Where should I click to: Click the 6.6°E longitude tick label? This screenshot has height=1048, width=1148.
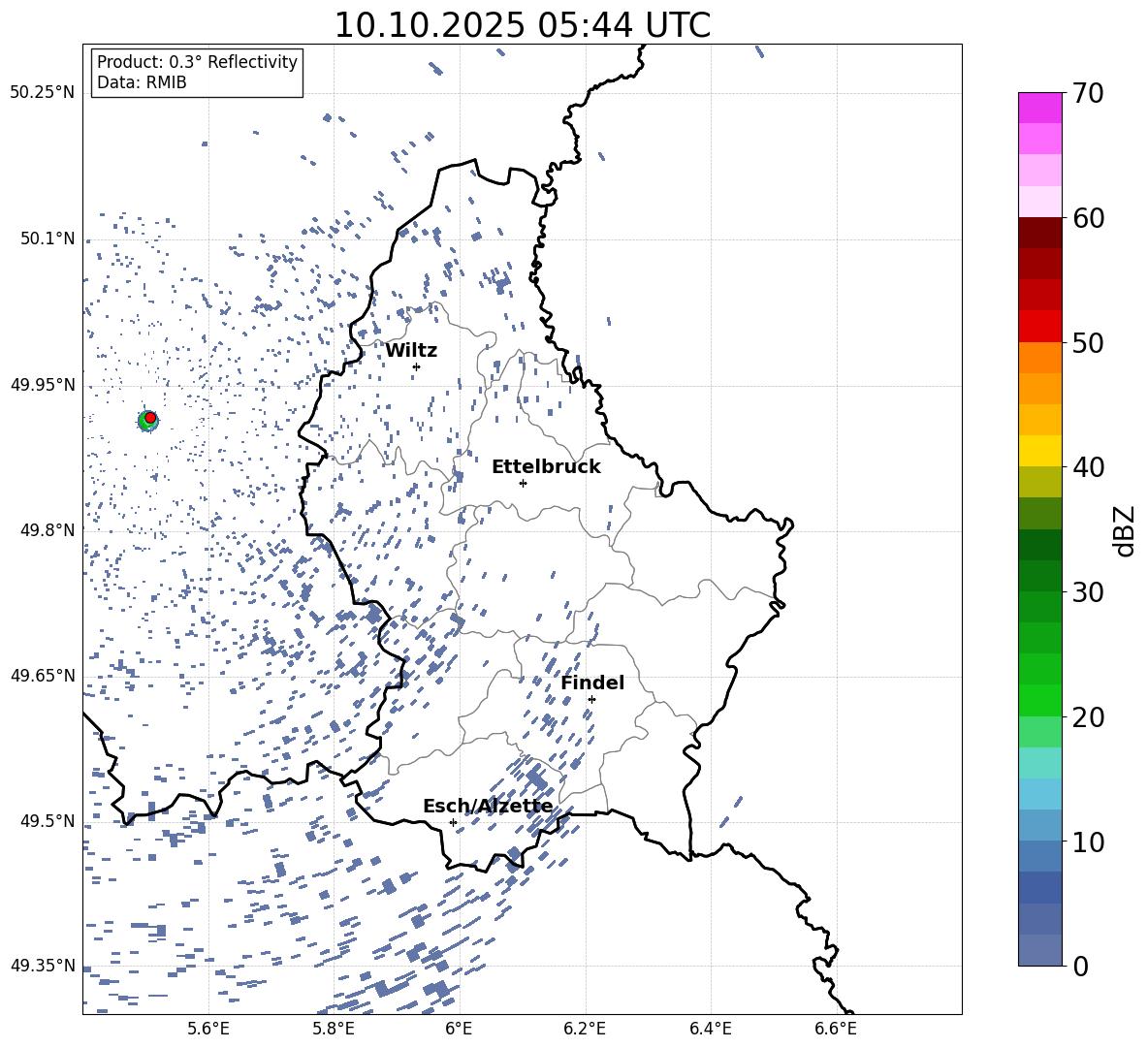coord(836,1029)
